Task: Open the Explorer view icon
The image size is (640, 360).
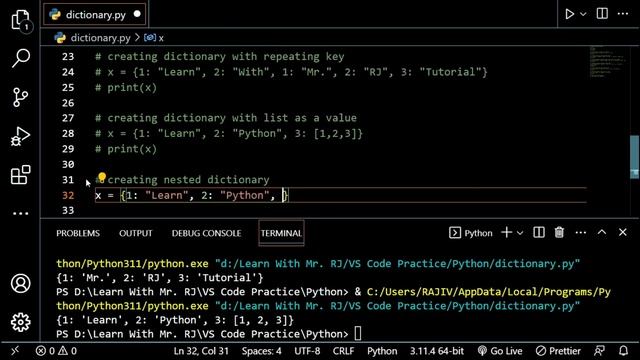Action: click(20, 20)
